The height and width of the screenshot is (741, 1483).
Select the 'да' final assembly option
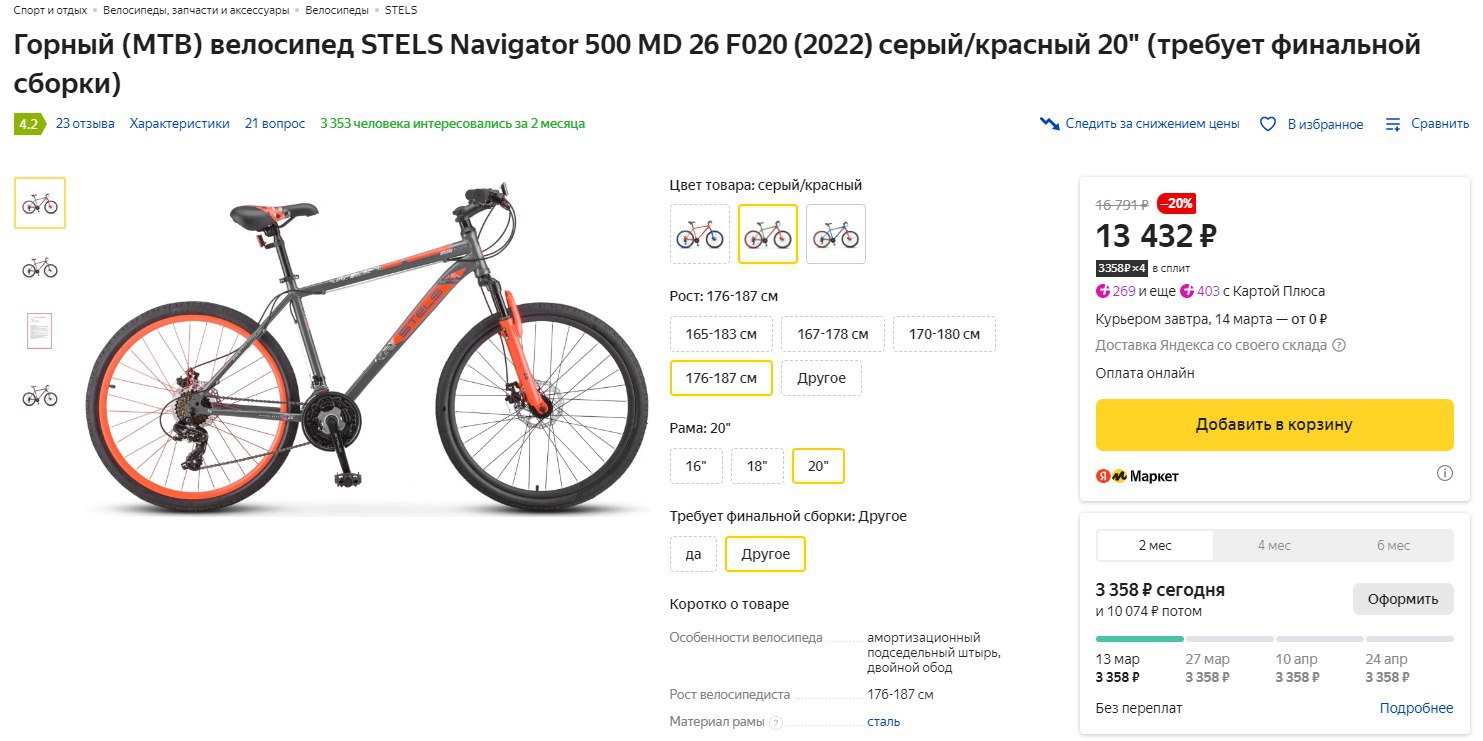point(693,554)
